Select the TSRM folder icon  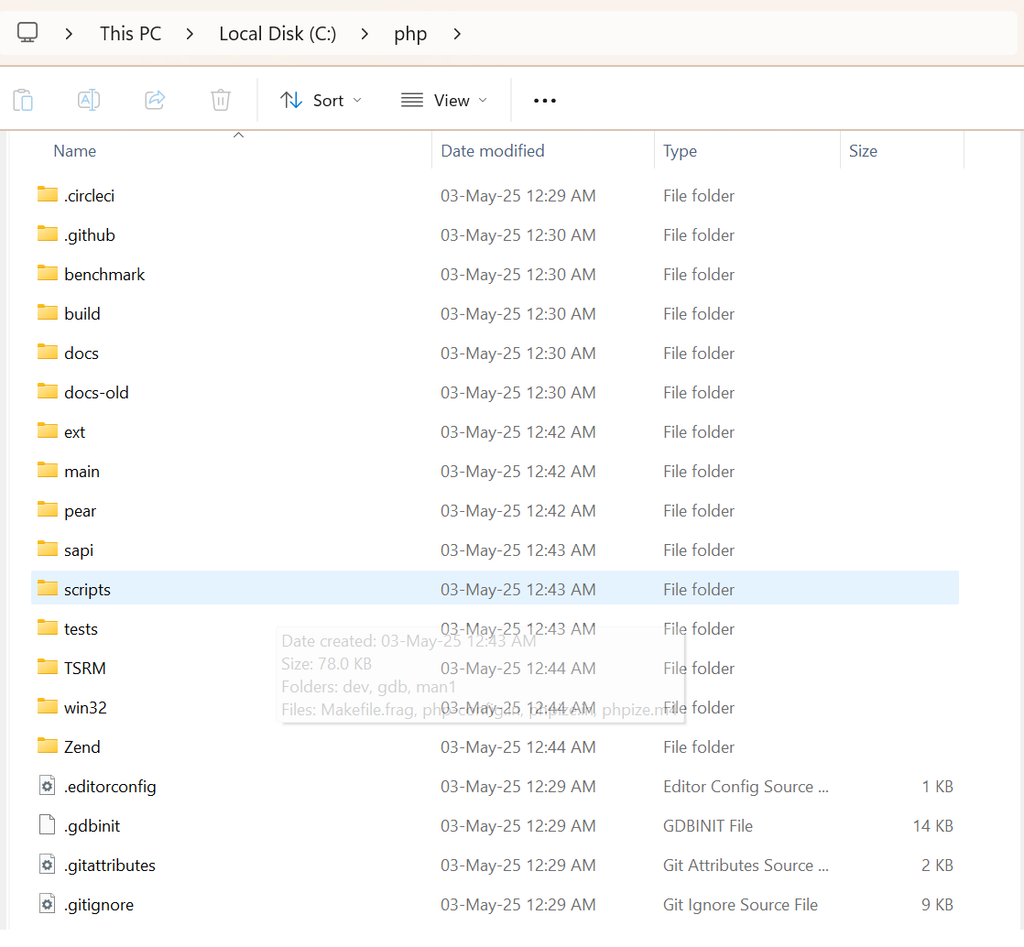47,667
